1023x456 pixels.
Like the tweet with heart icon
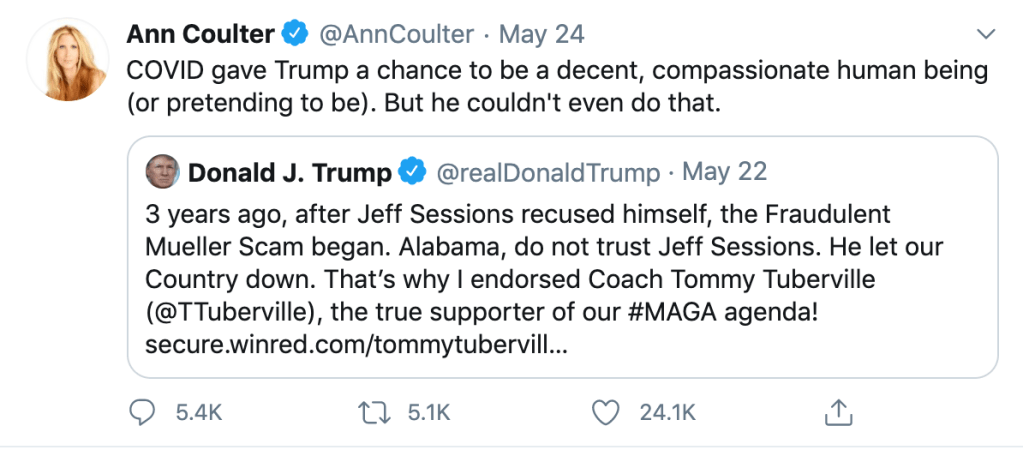point(602,411)
